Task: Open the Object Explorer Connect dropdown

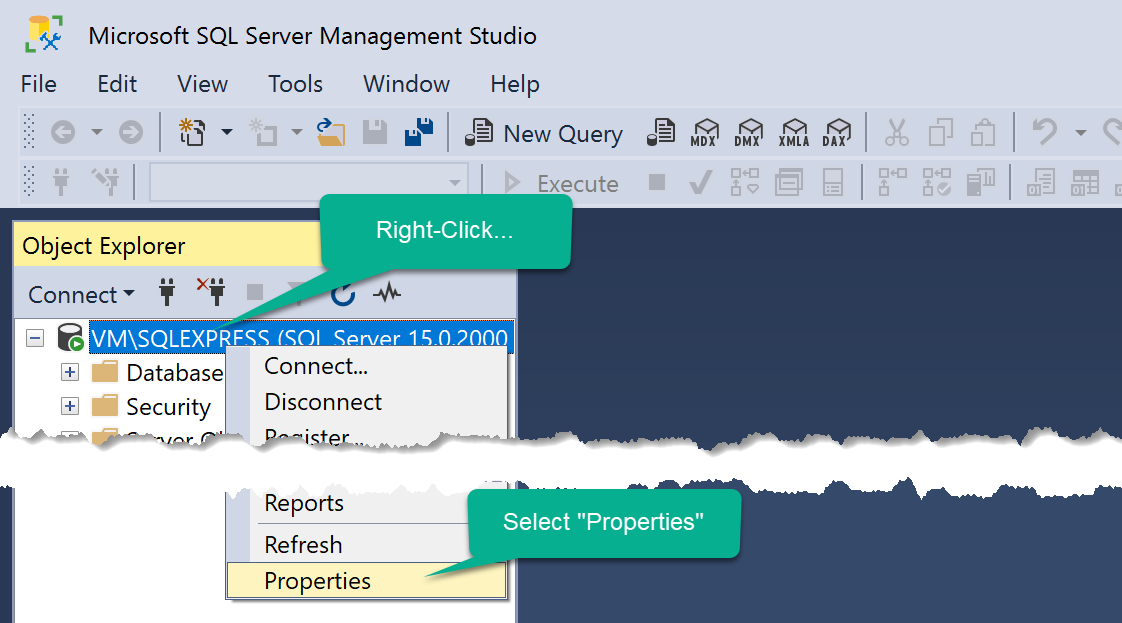Action: (x=82, y=295)
